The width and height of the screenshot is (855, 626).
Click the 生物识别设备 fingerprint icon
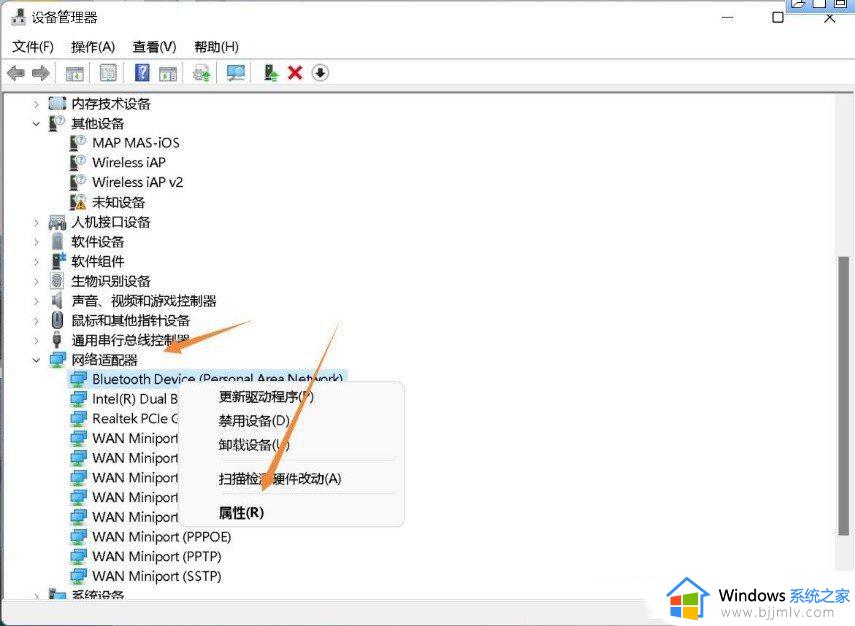tap(57, 281)
